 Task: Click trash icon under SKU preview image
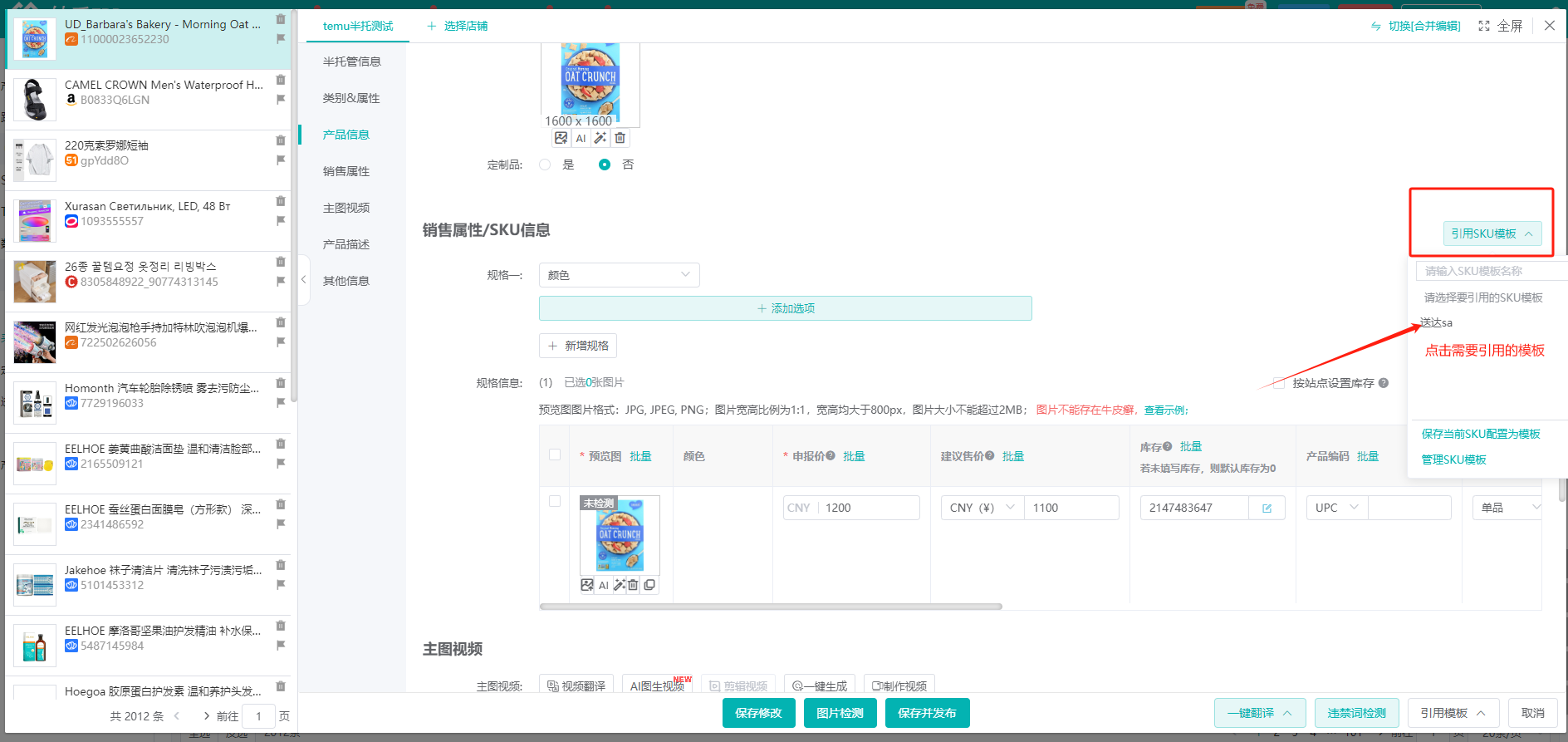[633, 585]
